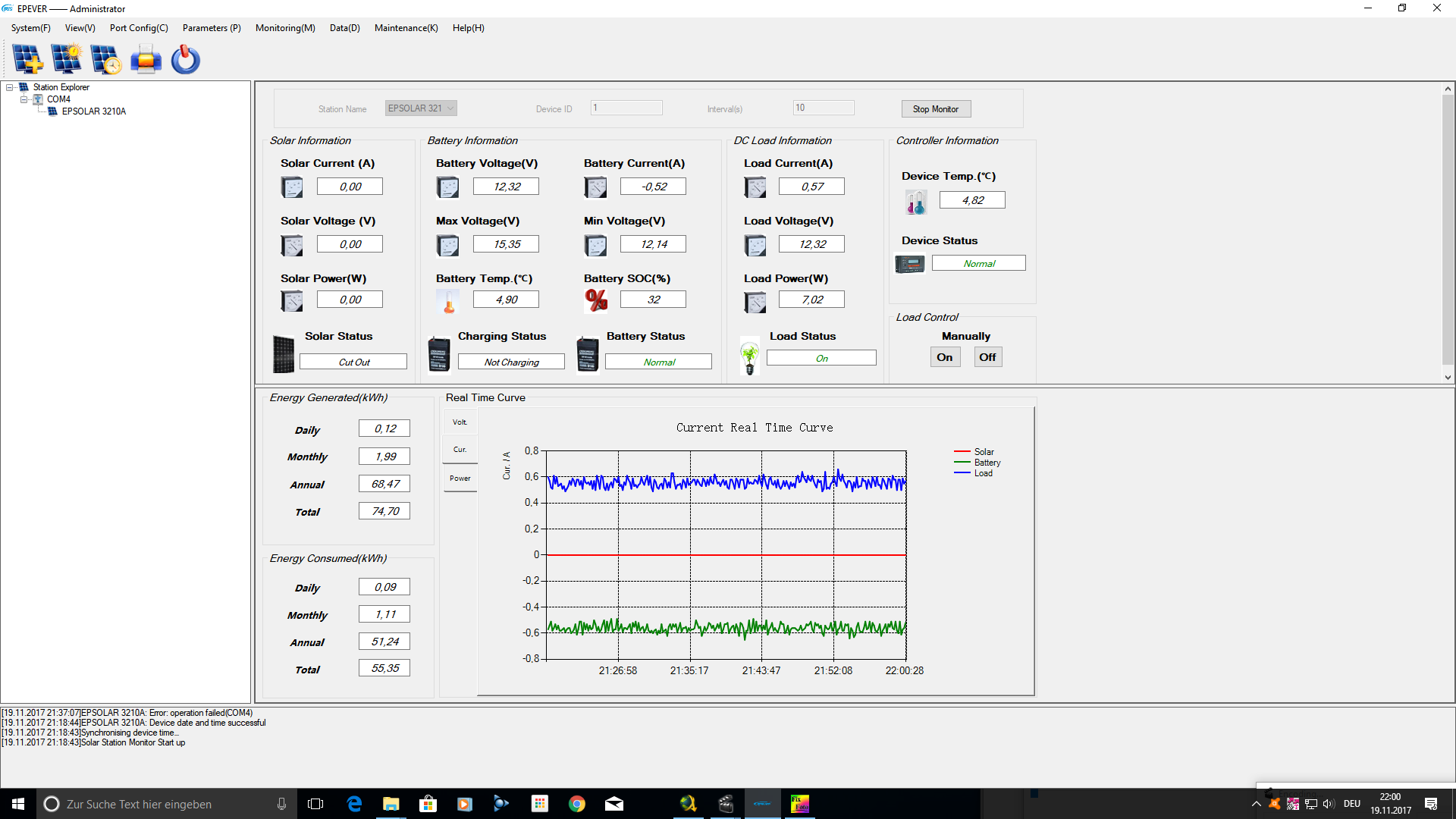
Task: Turn manual load control On
Action: click(x=945, y=357)
